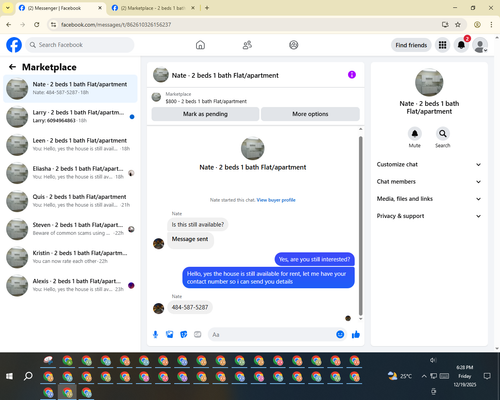Click the voice clip microphone icon
500x400 pixels.
(x=155, y=334)
